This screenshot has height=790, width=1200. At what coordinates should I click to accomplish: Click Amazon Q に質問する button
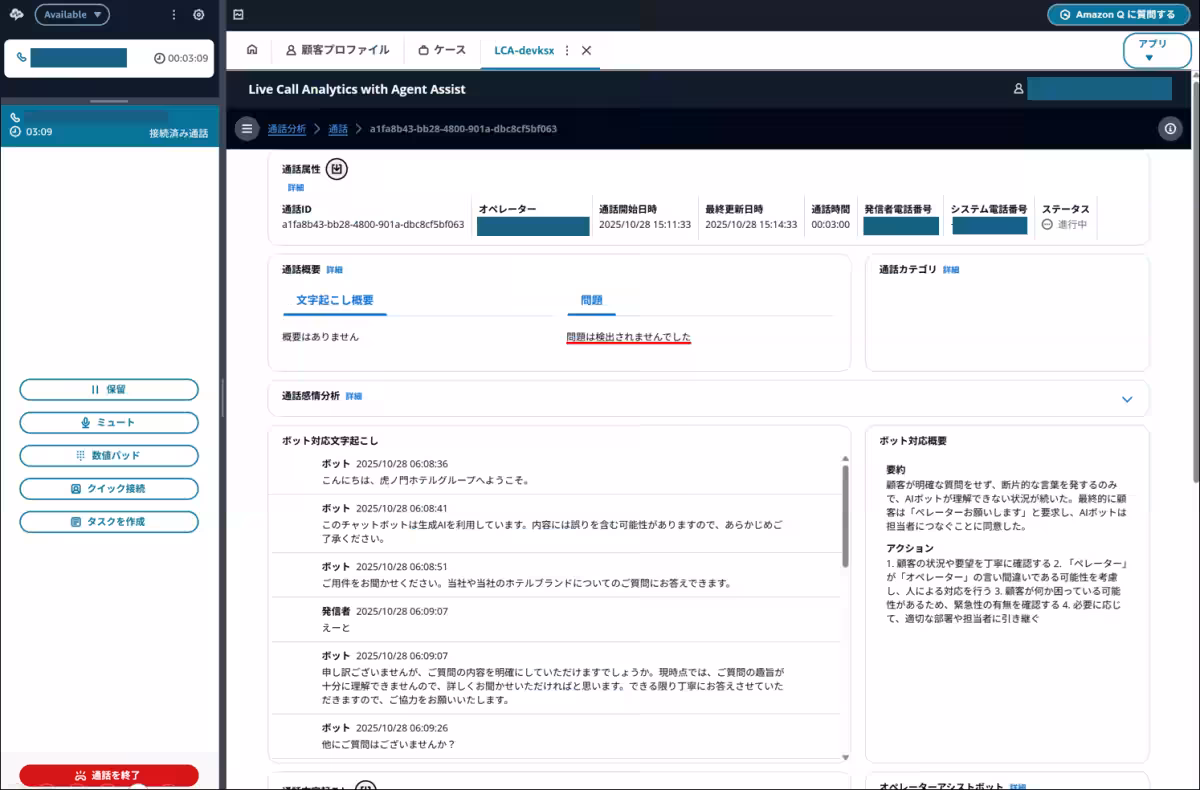(x=1118, y=15)
